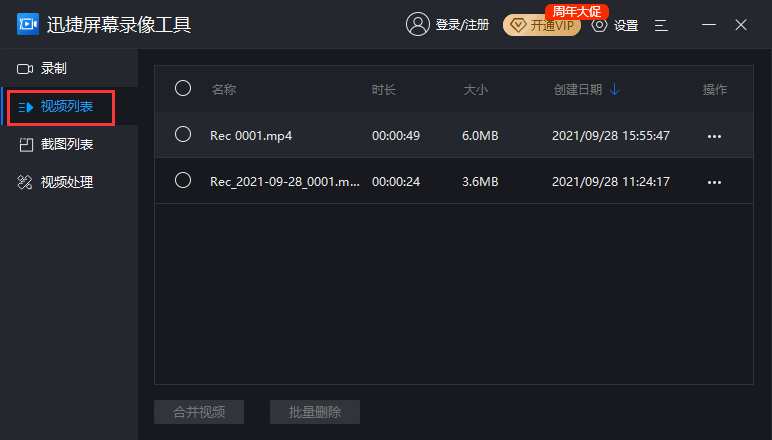772x440 pixels.
Task: Click the 时长 column header
Action: (384, 90)
